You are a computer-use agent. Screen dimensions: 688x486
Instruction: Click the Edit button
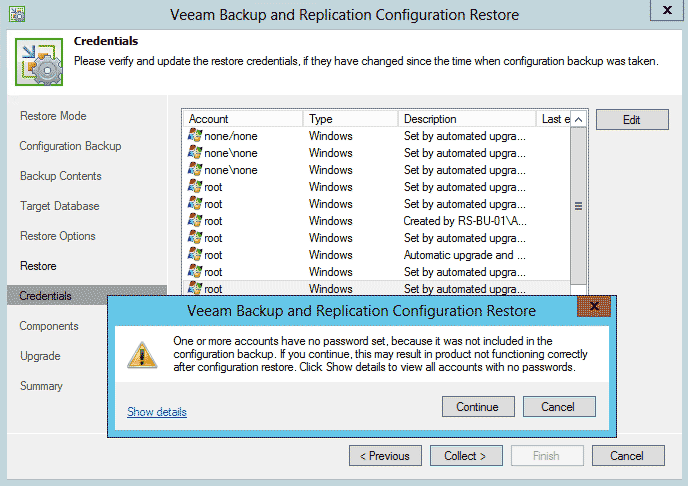tap(632, 120)
